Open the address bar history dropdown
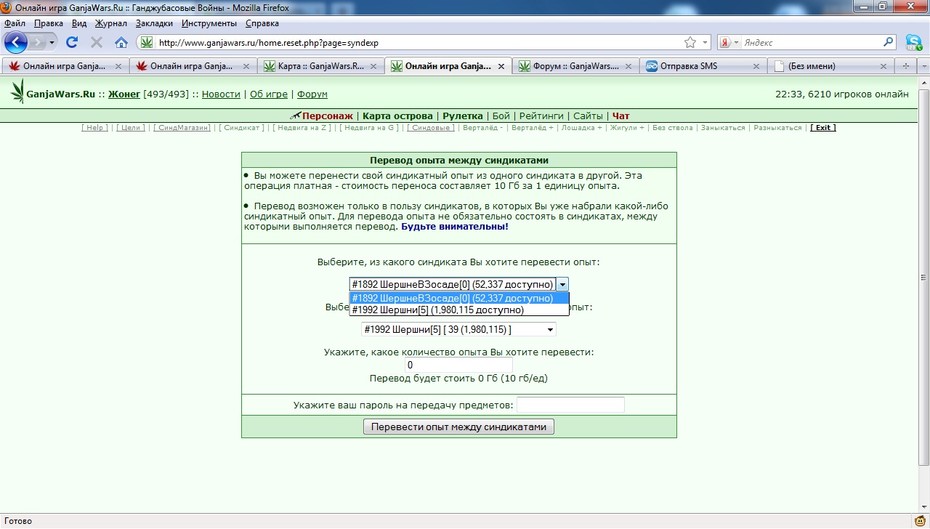 click(x=705, y=42)
